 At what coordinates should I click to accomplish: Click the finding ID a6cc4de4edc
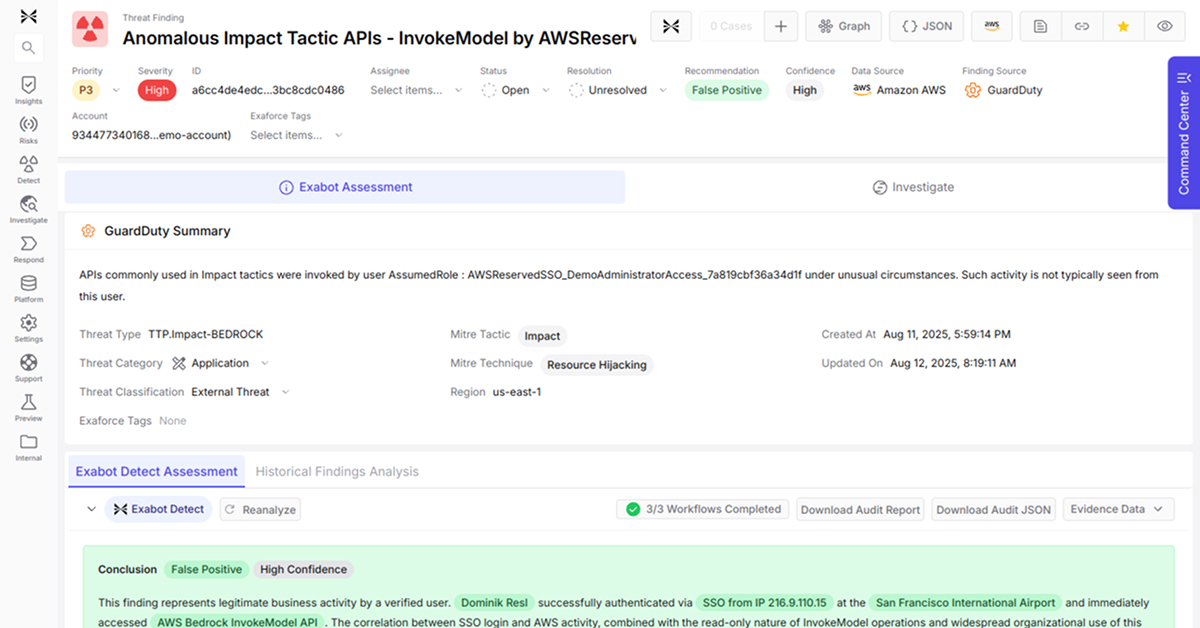(268, 90)
